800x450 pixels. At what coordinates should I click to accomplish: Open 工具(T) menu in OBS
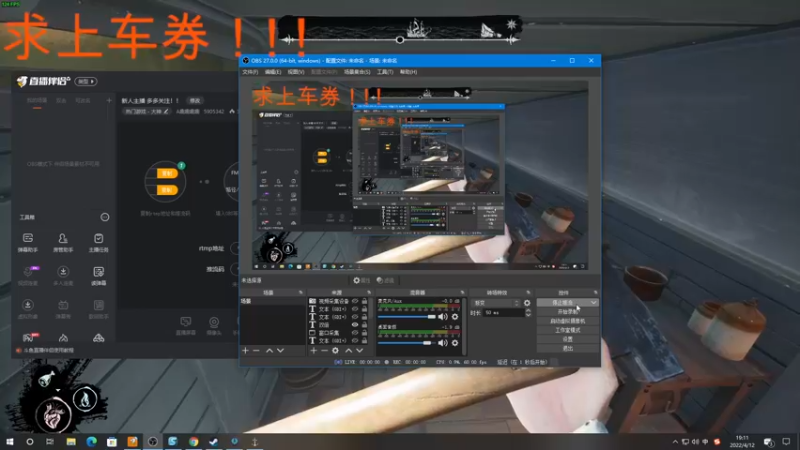click(385, 72)
